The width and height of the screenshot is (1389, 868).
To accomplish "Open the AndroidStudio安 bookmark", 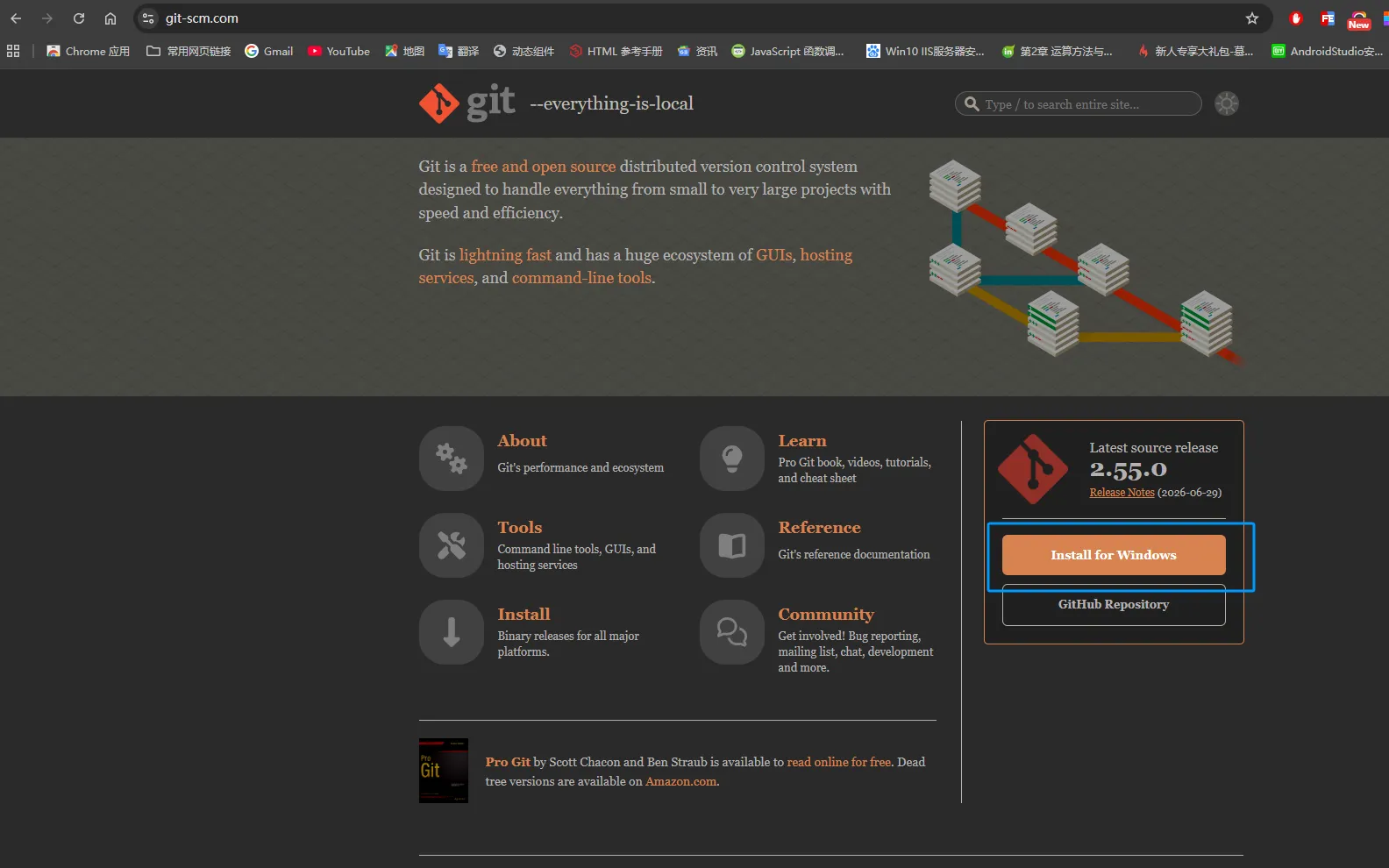I will [1328, 51].
